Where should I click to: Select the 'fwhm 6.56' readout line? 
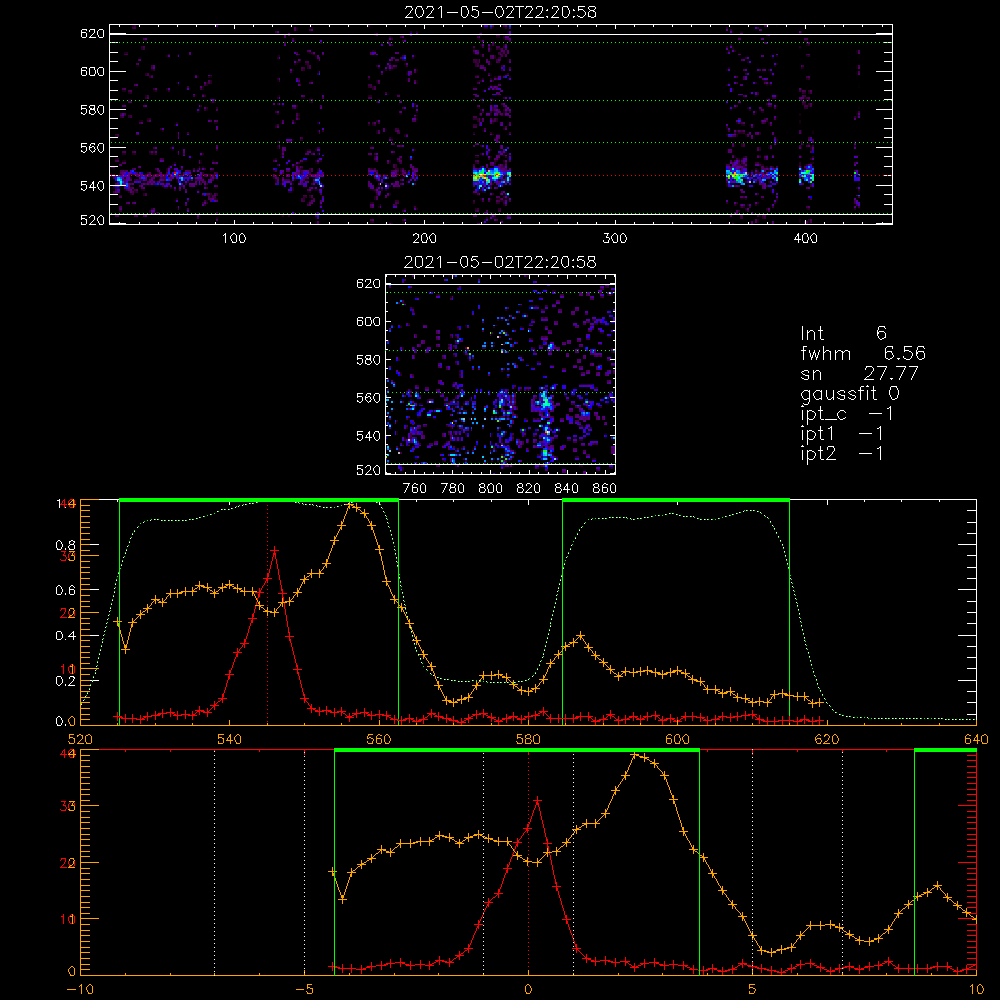coord(863,353)
